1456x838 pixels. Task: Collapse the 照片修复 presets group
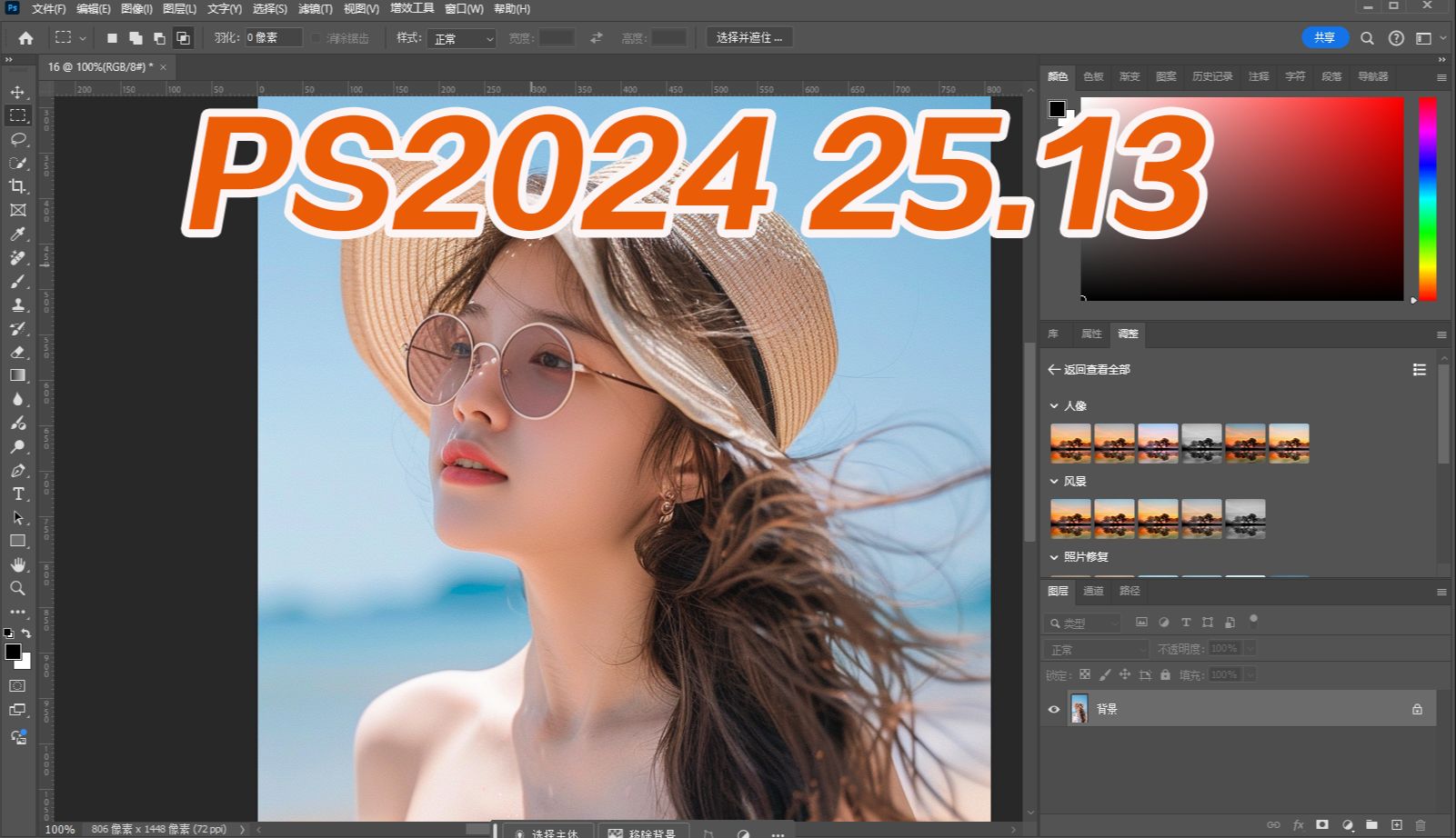[1054, 557]
